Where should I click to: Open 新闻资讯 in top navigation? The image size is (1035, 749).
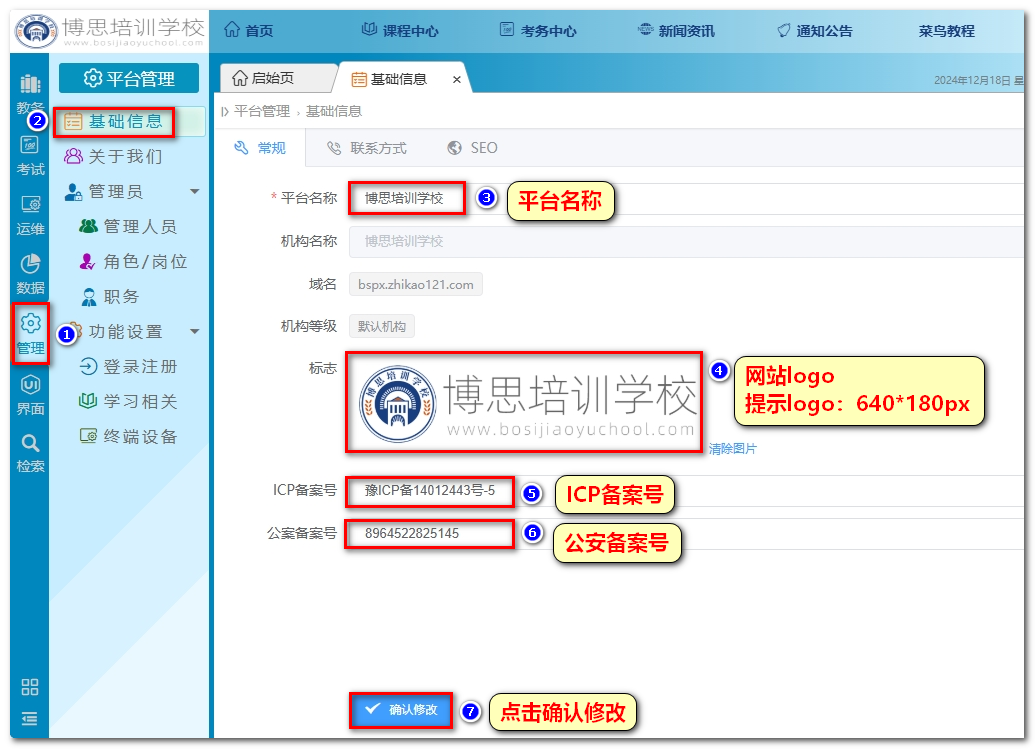(x=676, y=30)
